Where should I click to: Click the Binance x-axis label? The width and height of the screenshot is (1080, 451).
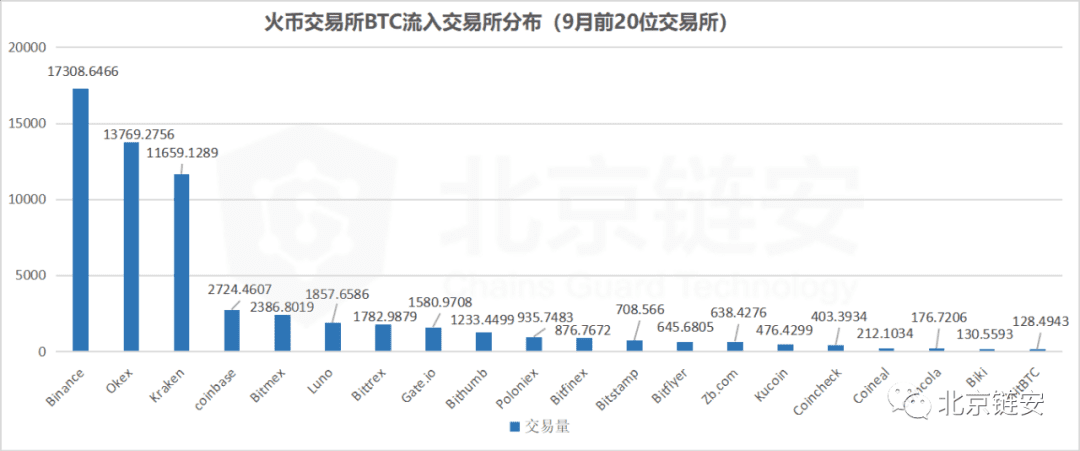tap(66, 386)
